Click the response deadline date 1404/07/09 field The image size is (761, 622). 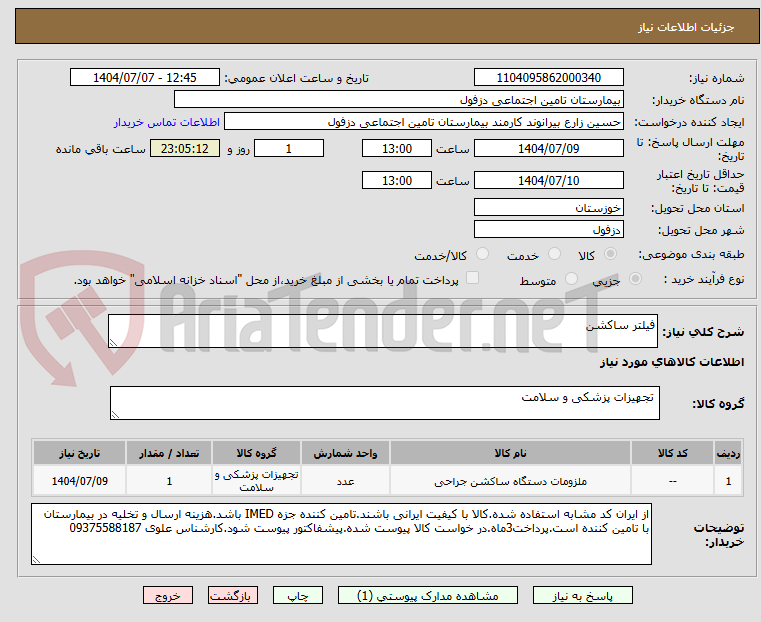548,148
